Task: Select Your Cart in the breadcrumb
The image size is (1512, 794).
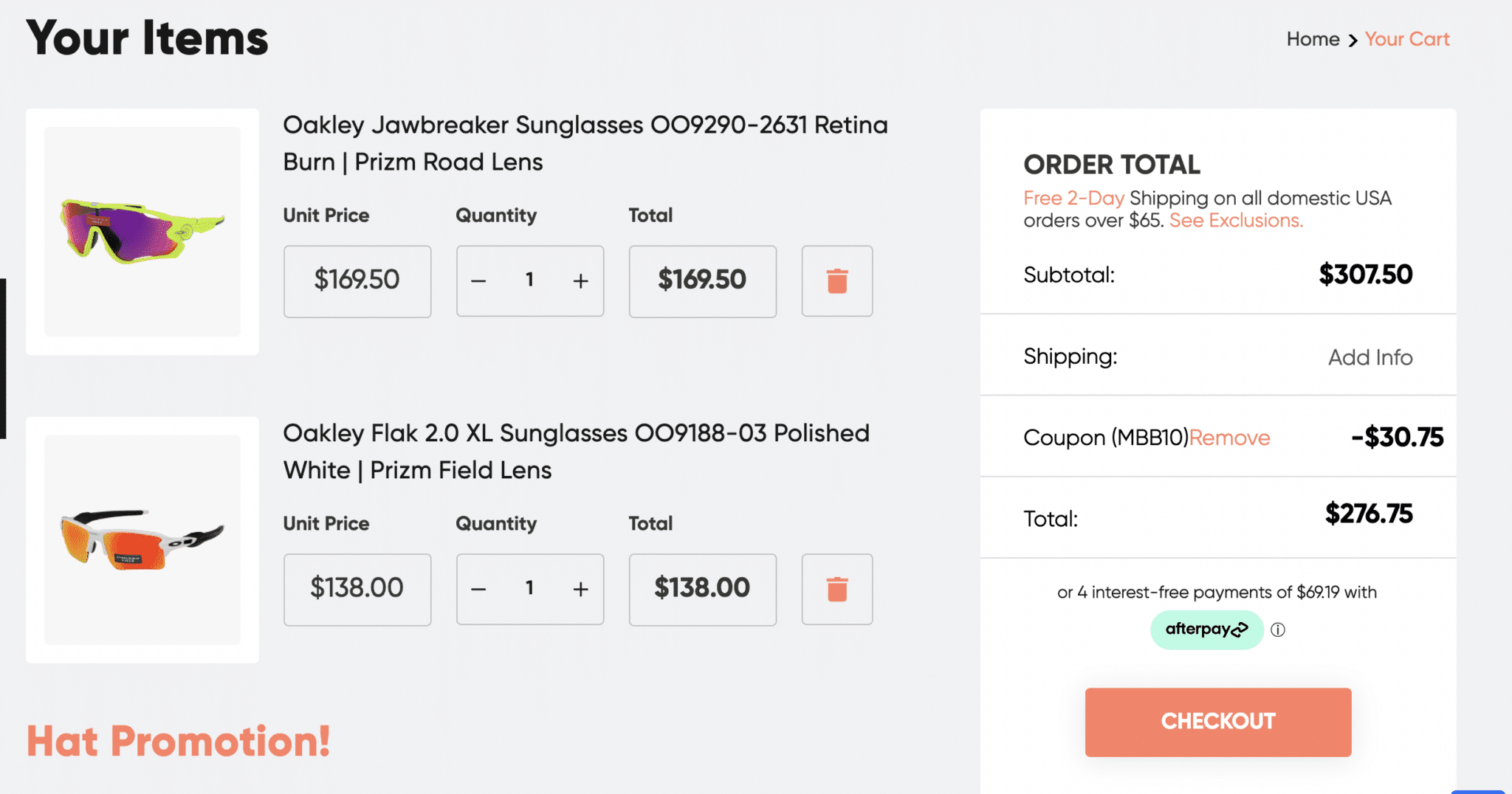Action: pyautogui.click(x=1407, y=39)
